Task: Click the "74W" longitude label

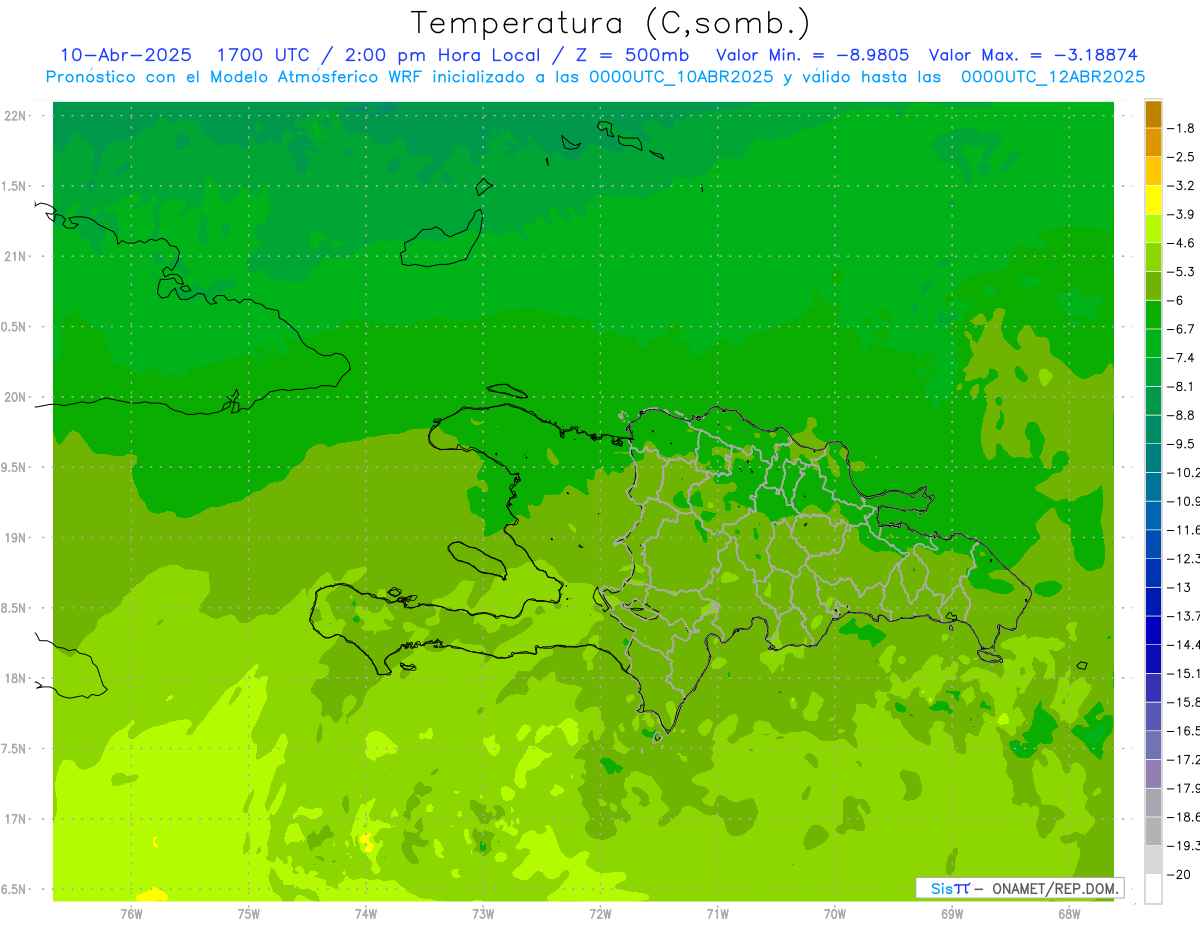Action: click(x=365, y=914)
